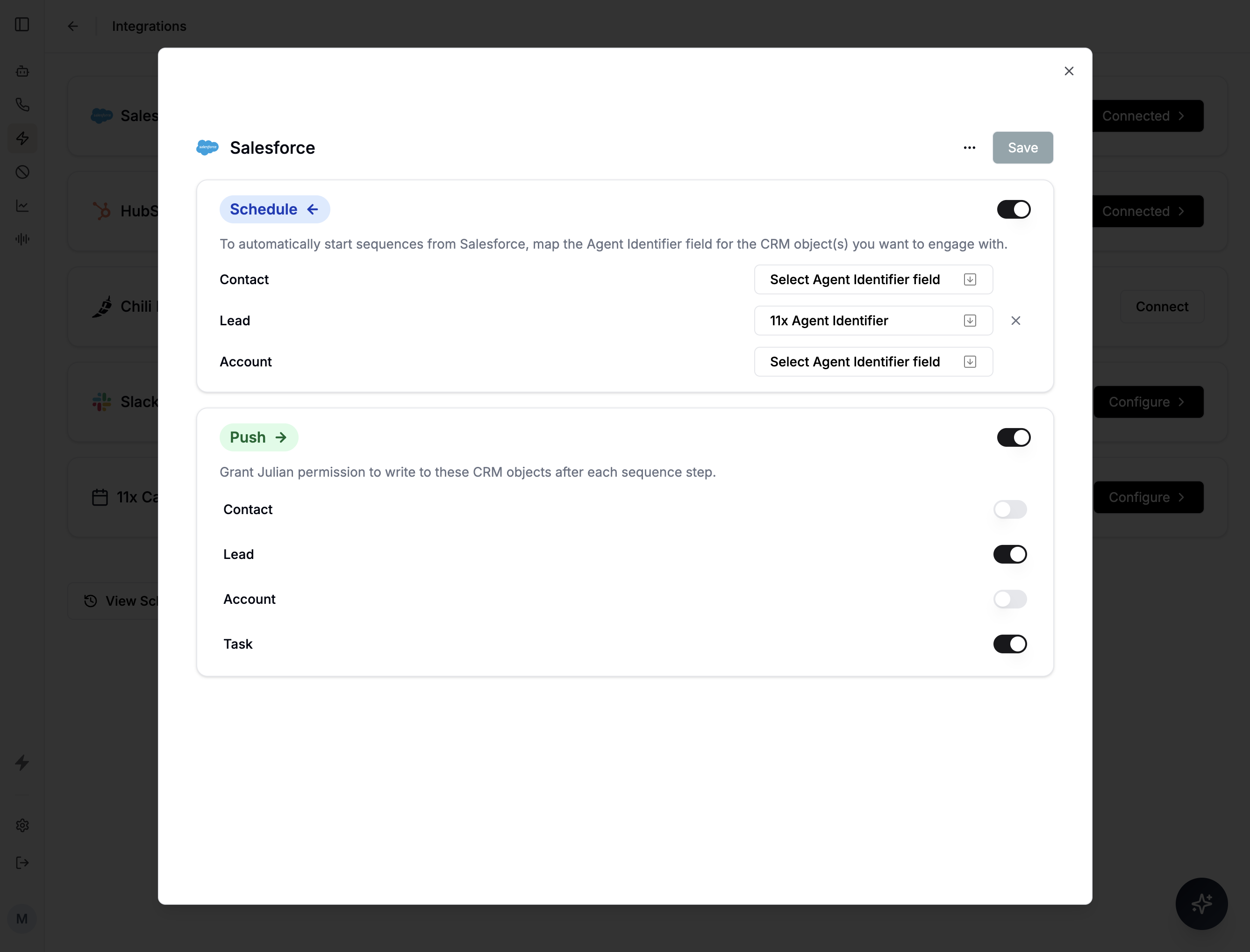Click the logout icon in sidebar
This screenshot has height=952, width=1250.
point(22,863)
